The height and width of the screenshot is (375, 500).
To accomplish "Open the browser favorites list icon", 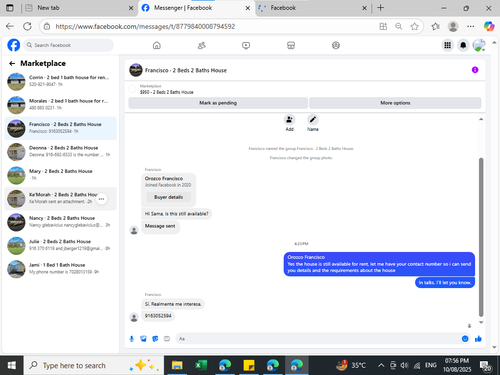I will click(x=435, y=26).
